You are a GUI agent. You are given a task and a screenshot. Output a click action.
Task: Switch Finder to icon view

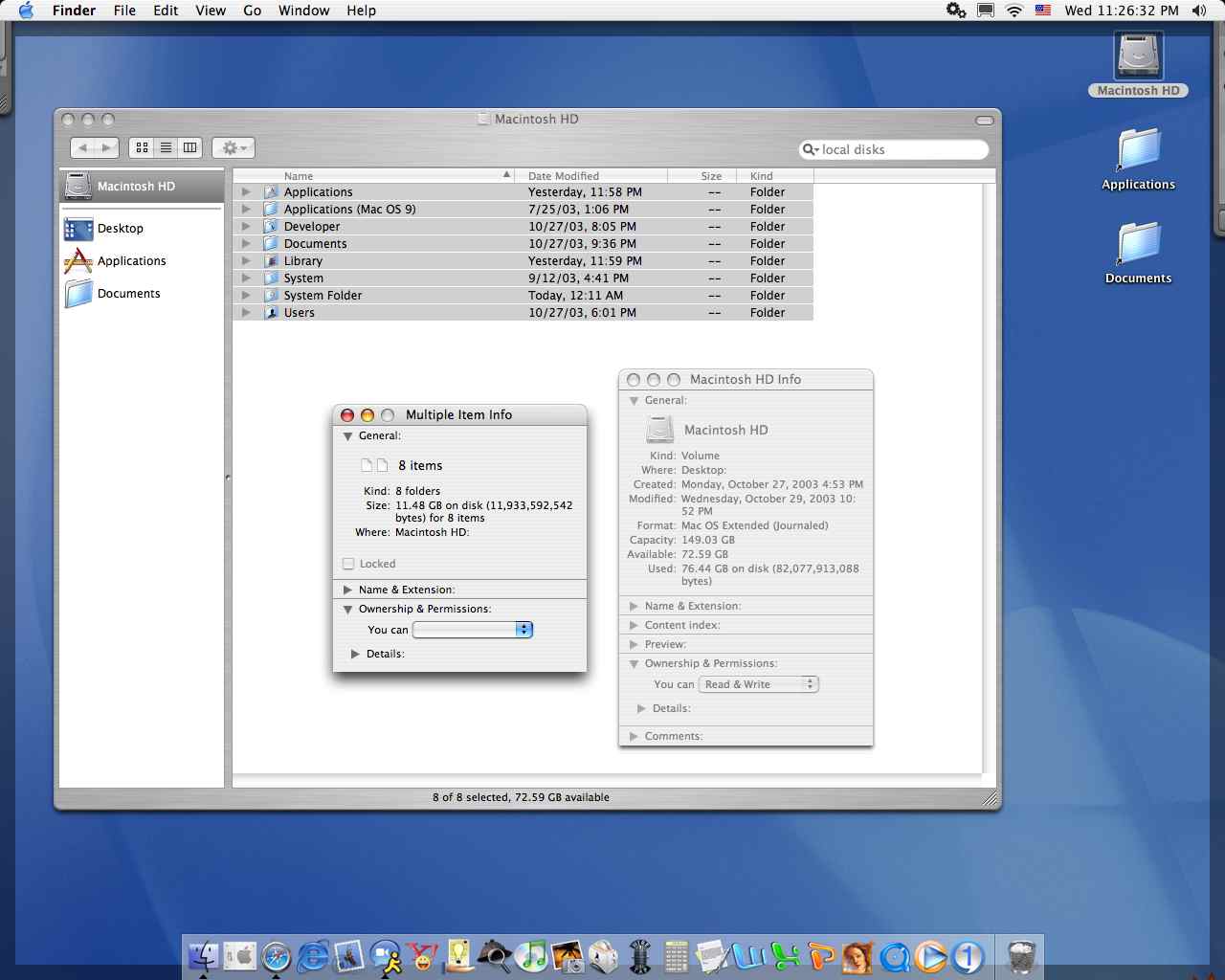[x=142, y=147]
